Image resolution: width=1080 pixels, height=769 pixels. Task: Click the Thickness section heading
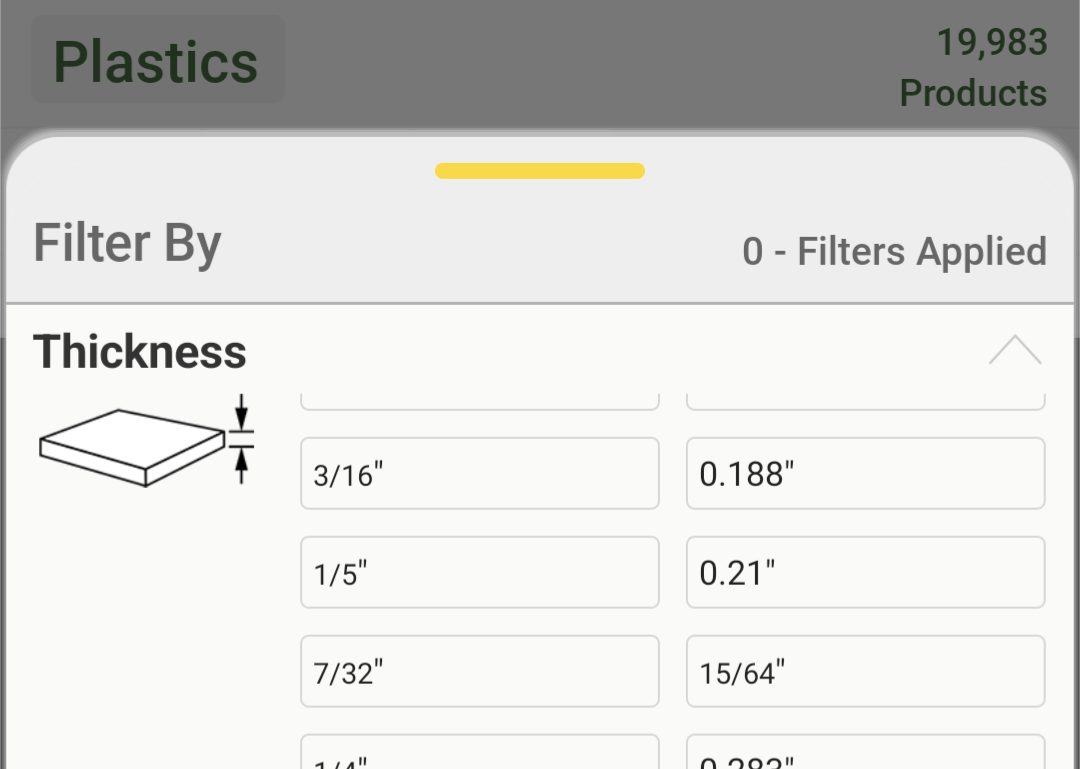tap(140, 352)
